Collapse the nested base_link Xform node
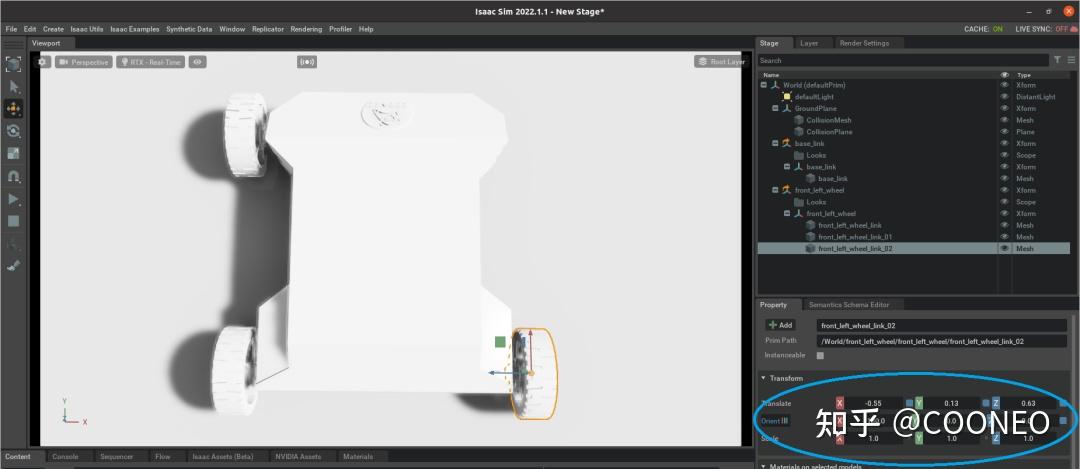Viewport: 1080px width, 469px height. (x=787, y=167)
